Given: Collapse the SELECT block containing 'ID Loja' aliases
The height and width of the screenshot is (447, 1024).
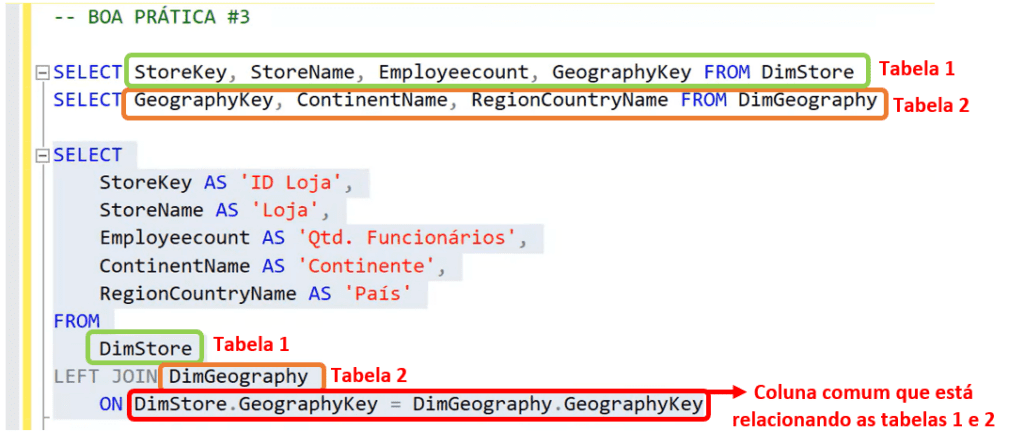Looking at the screenshot, I should click(43, 156).
